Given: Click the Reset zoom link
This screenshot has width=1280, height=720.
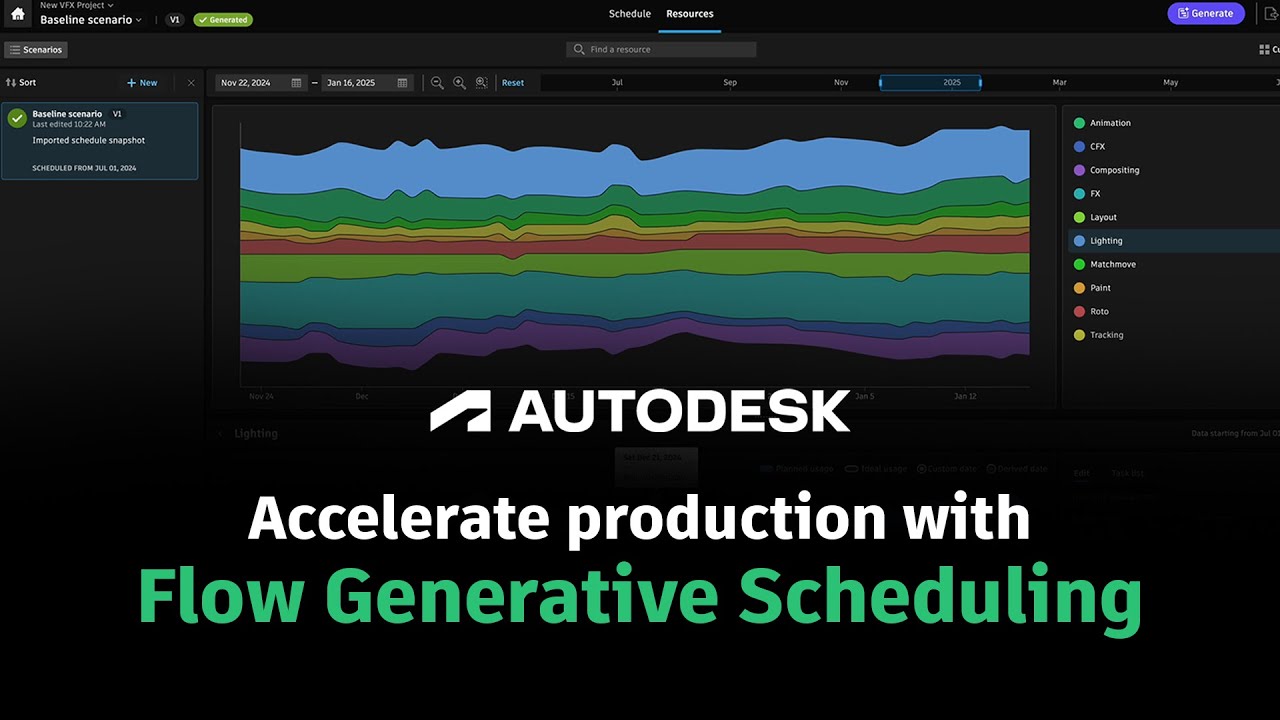Looking at the screenshot, I should [513, 83].
